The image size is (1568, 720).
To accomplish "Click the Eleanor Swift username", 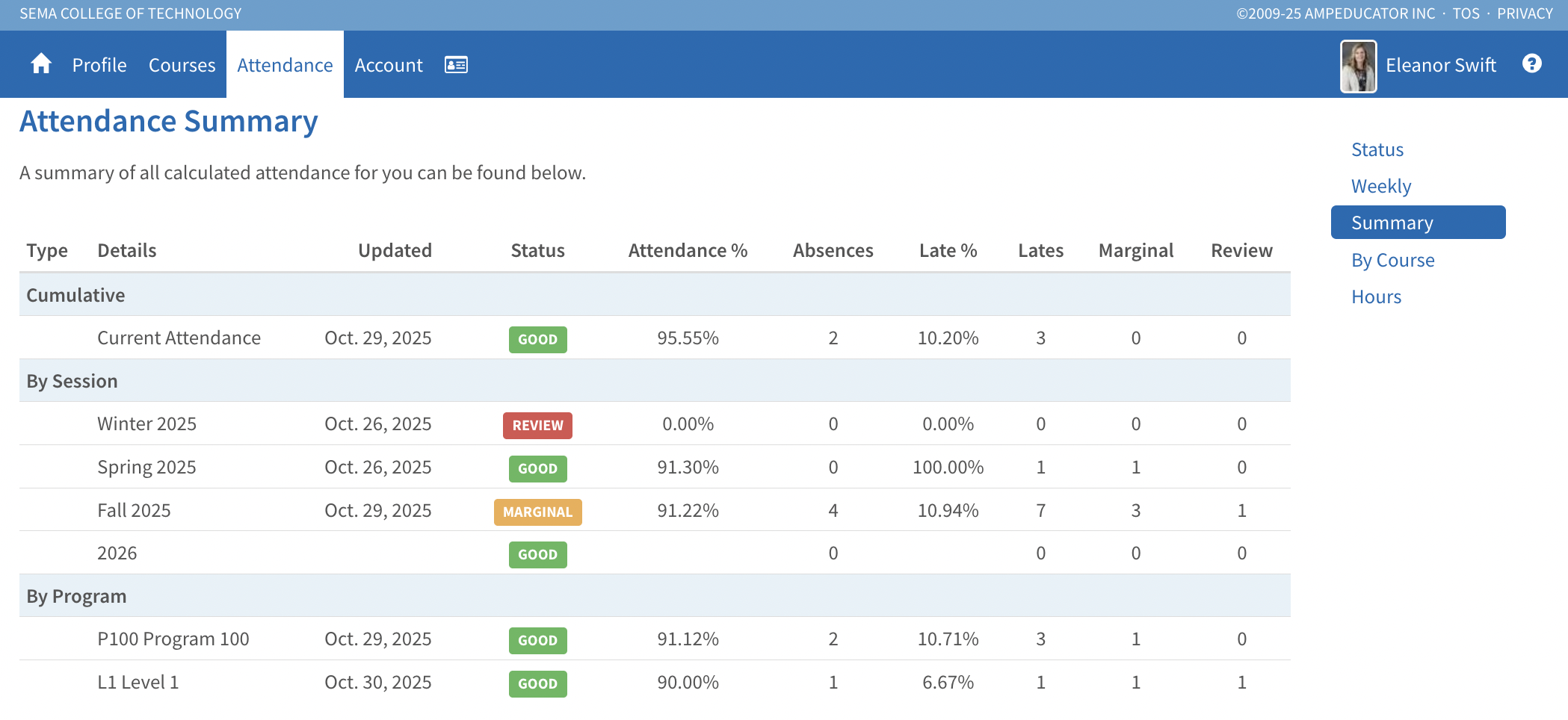I will tap(1440, 65).
